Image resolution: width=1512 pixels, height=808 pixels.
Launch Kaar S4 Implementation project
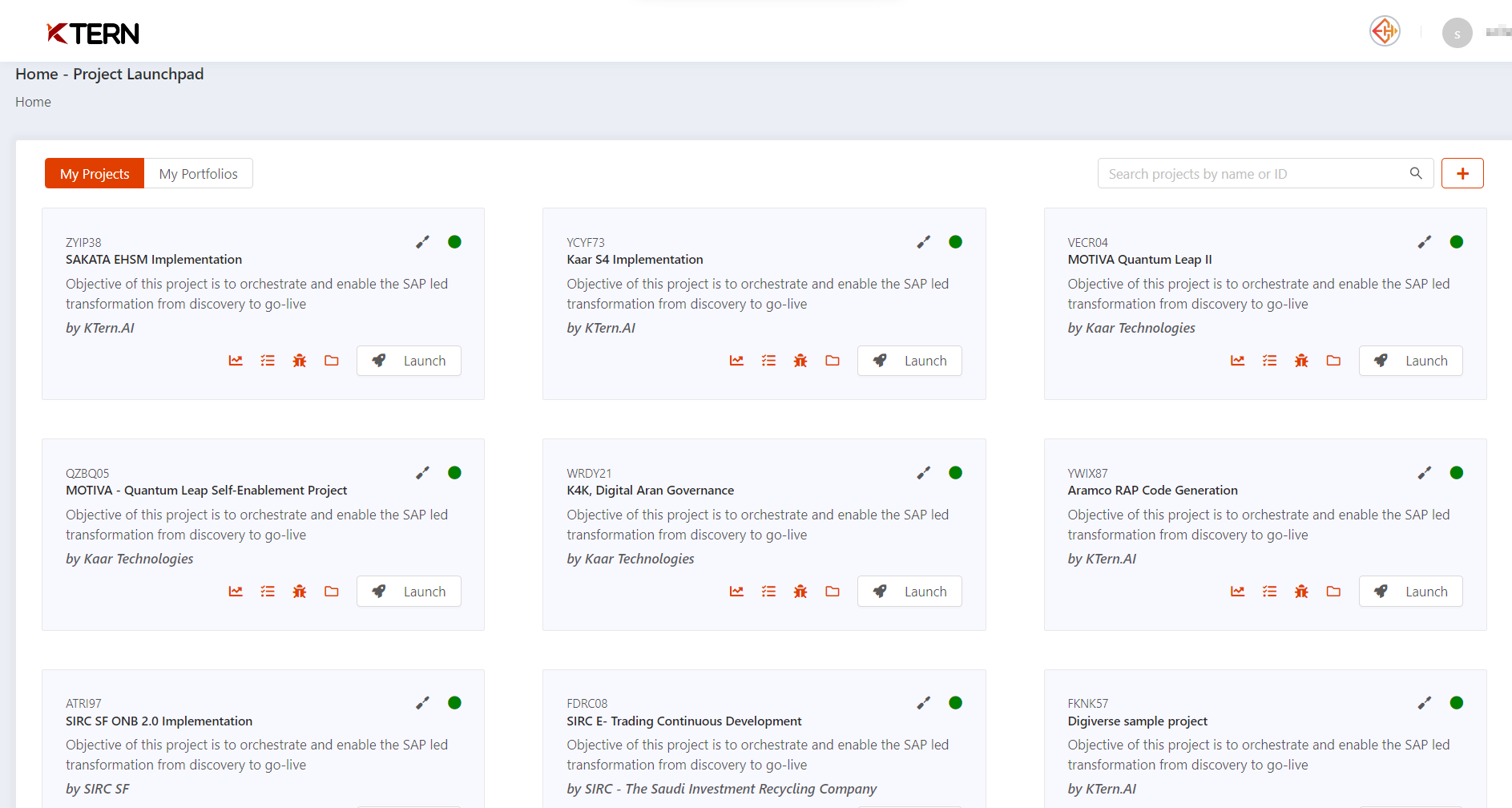pos(909,361)
